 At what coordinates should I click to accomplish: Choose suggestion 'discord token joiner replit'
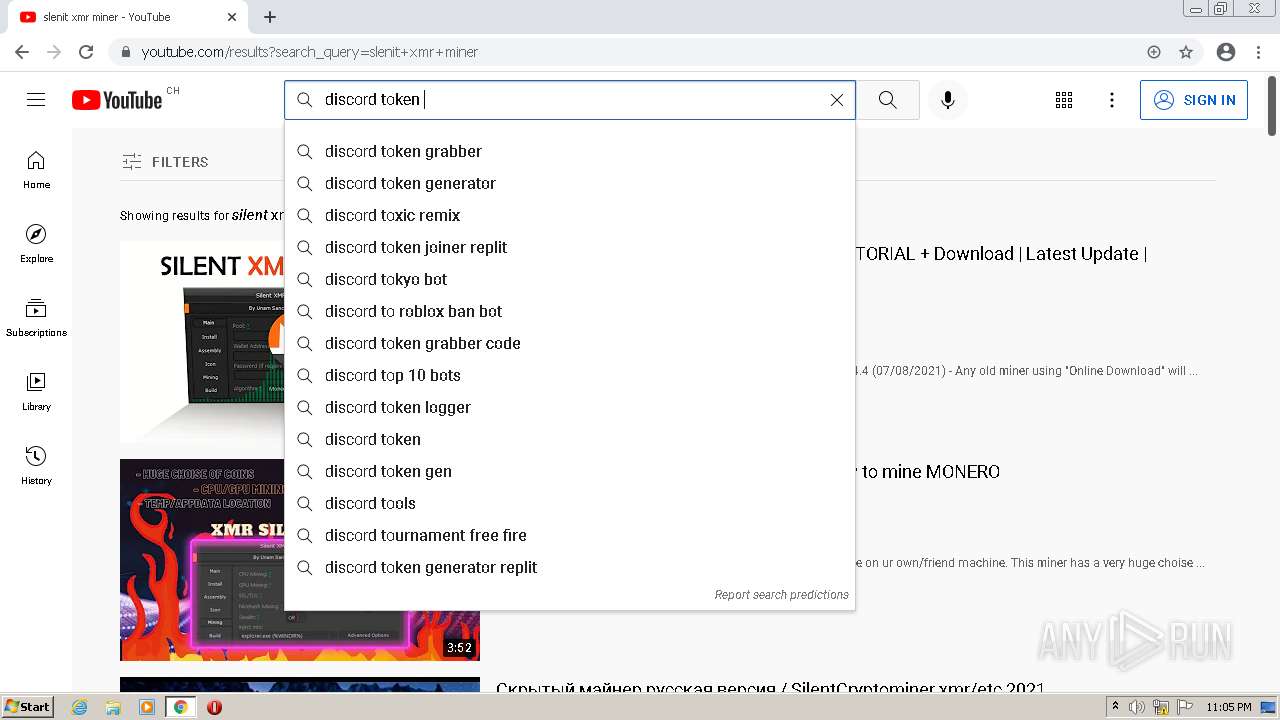pyautogui.click(x=570, y=247)
